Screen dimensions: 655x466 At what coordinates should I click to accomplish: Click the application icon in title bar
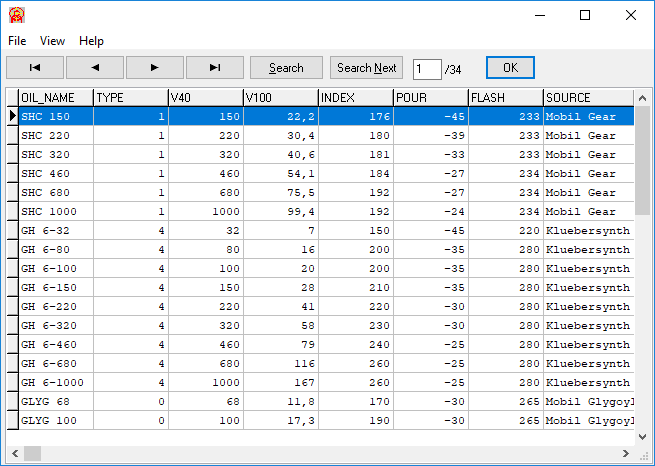17,15
